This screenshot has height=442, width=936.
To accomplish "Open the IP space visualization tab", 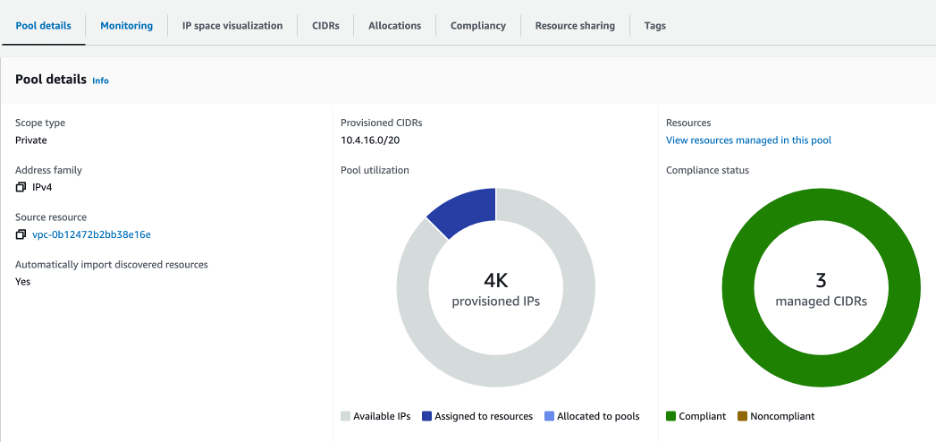I will (x=232, y=26).
